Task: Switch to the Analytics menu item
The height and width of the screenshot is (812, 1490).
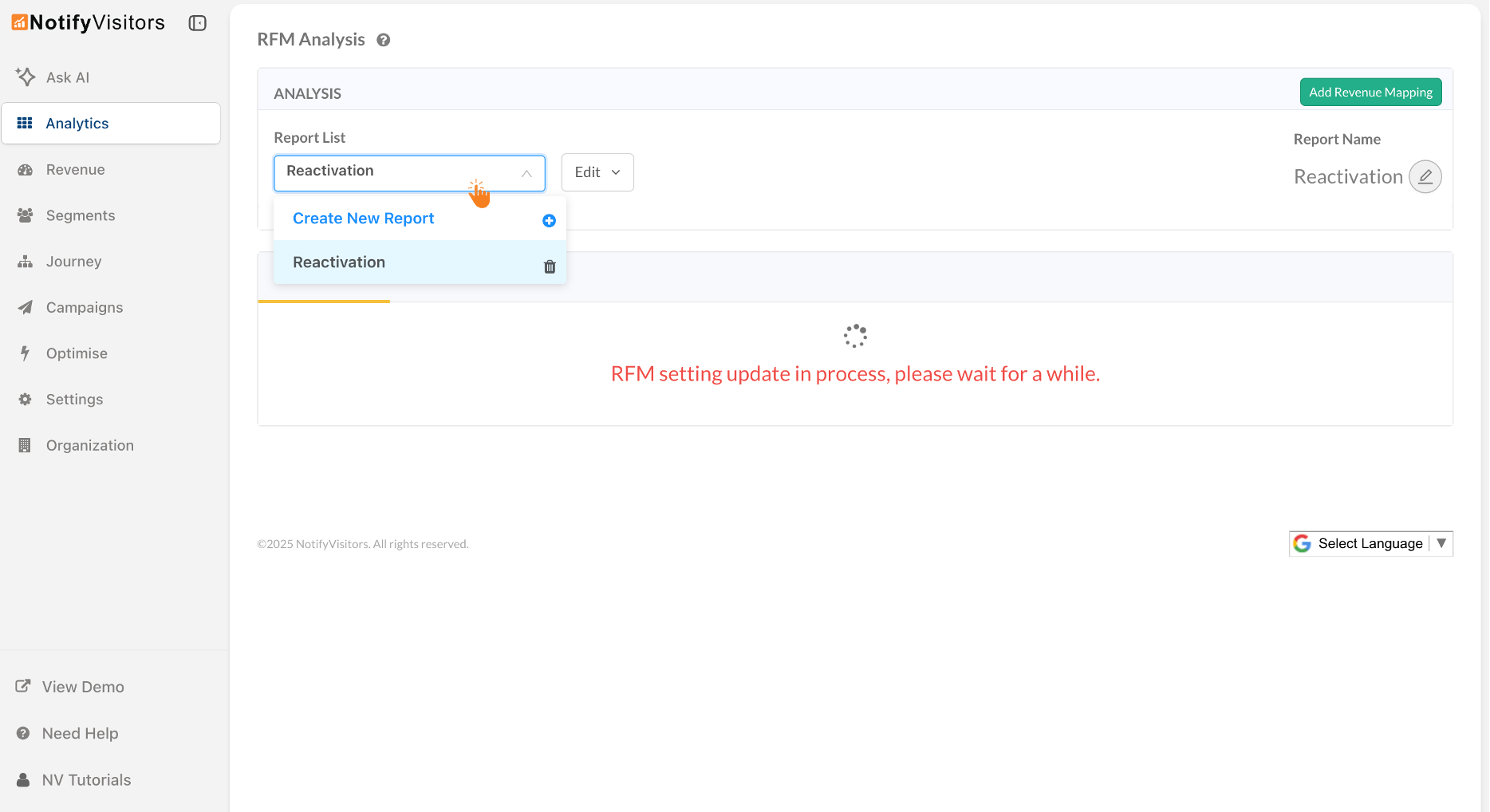Action: pyautogui.click(x=77, y=123)
